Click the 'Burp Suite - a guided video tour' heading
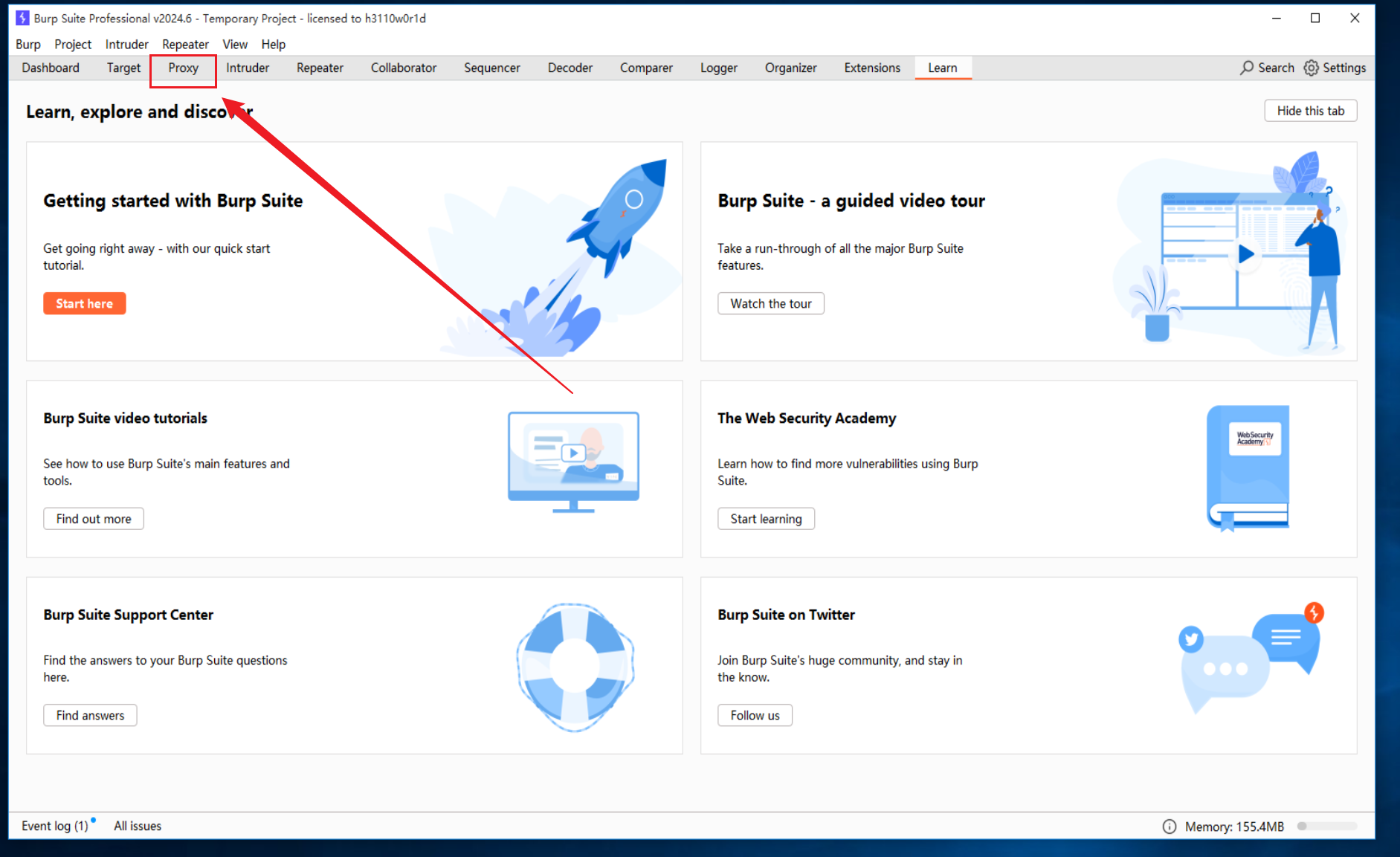The height and width of the screenshot is (857, 1400). [x=851, y=201]
